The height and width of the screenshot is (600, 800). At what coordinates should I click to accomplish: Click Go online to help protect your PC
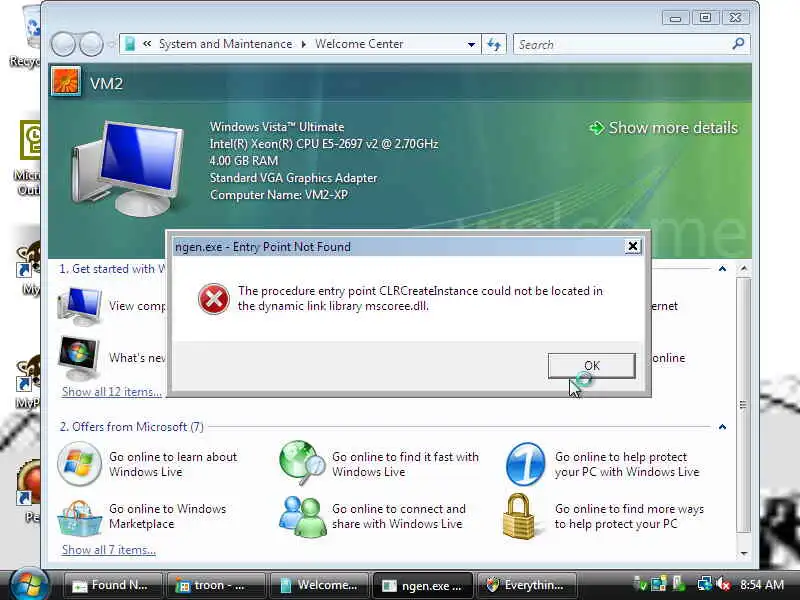(627, 464)
